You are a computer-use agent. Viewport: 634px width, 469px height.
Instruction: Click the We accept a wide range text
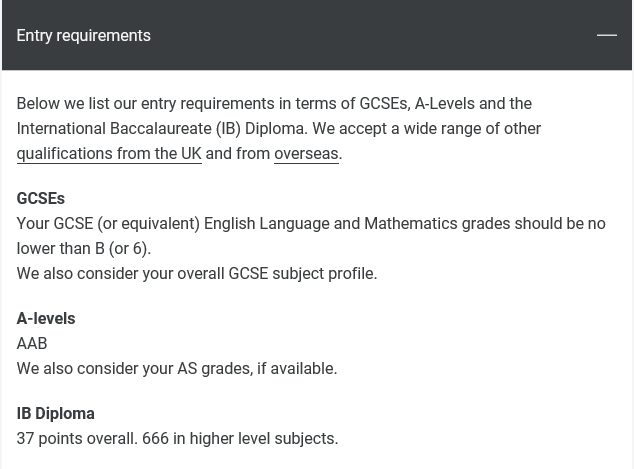coord(427,129)
